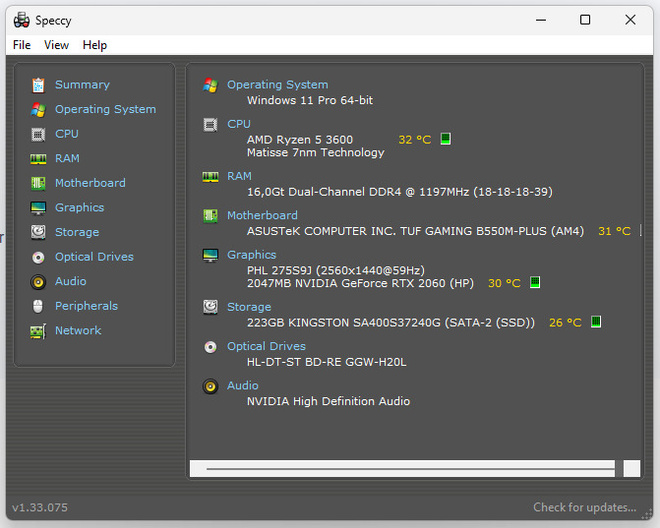Click the green CPU temperature indicator icon

446,139
